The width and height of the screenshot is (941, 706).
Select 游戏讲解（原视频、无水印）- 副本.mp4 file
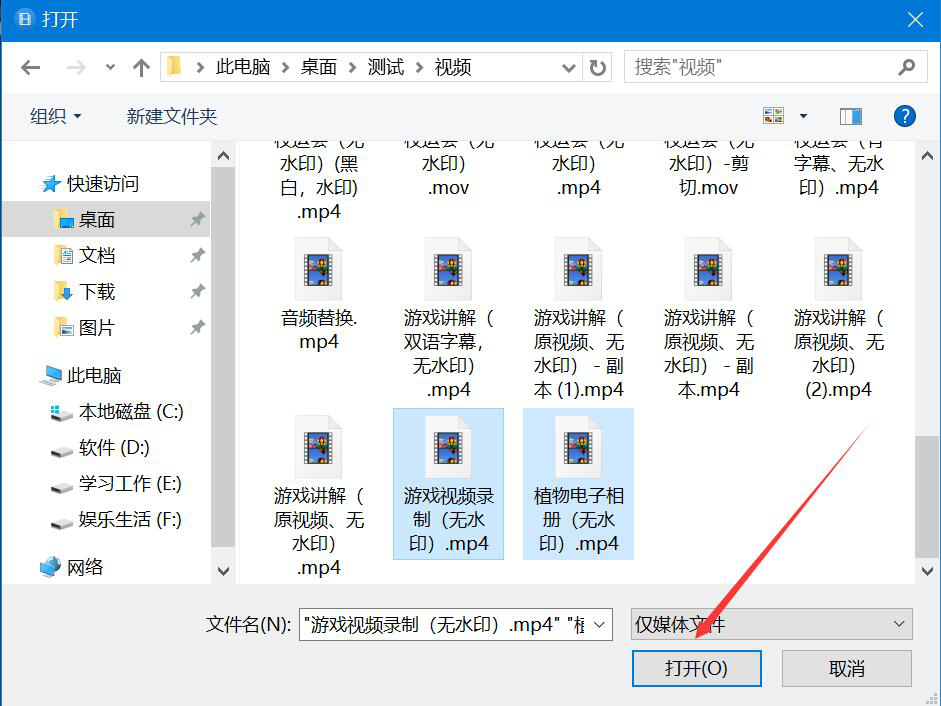pos(708,318)
